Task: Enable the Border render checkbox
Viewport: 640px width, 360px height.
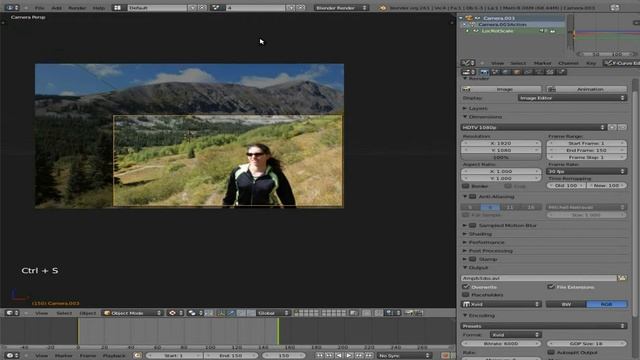Action: tap(465, 186)
